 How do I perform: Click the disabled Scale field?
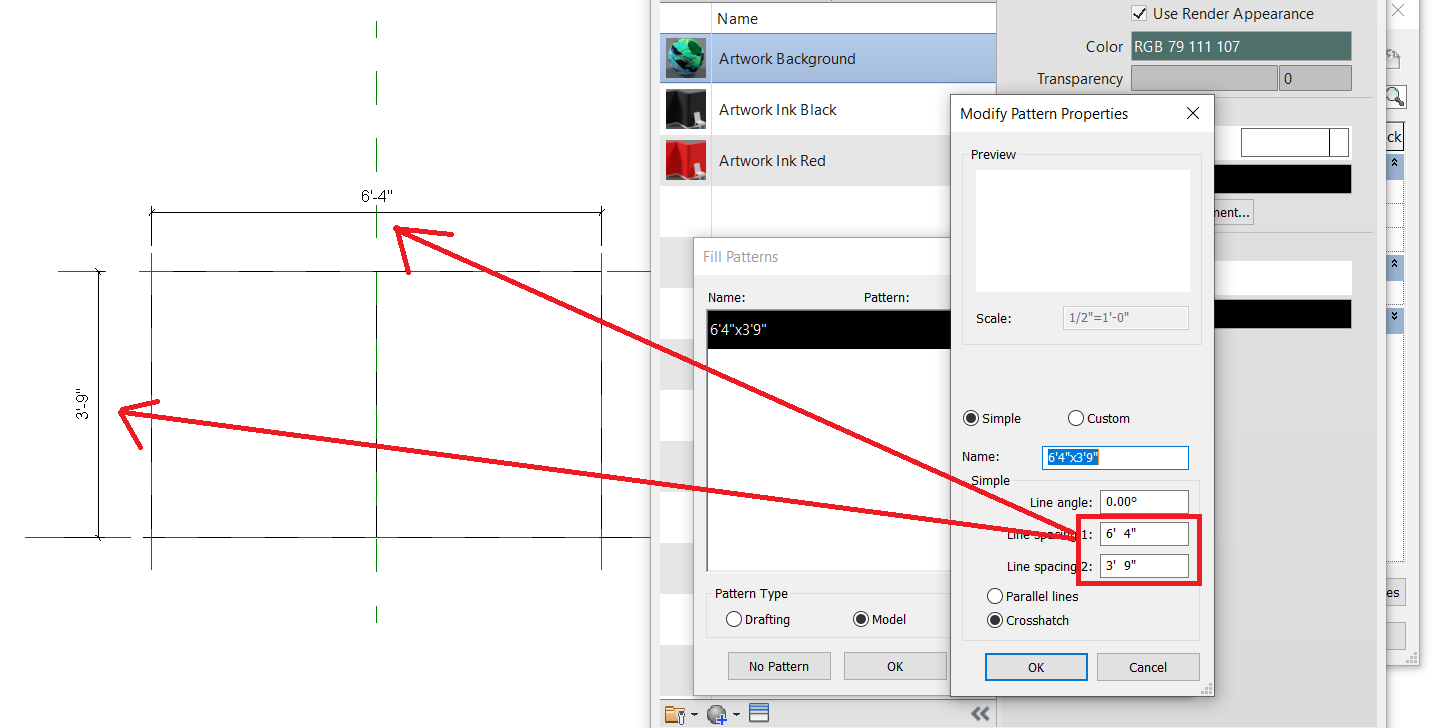coord(1125,318)
